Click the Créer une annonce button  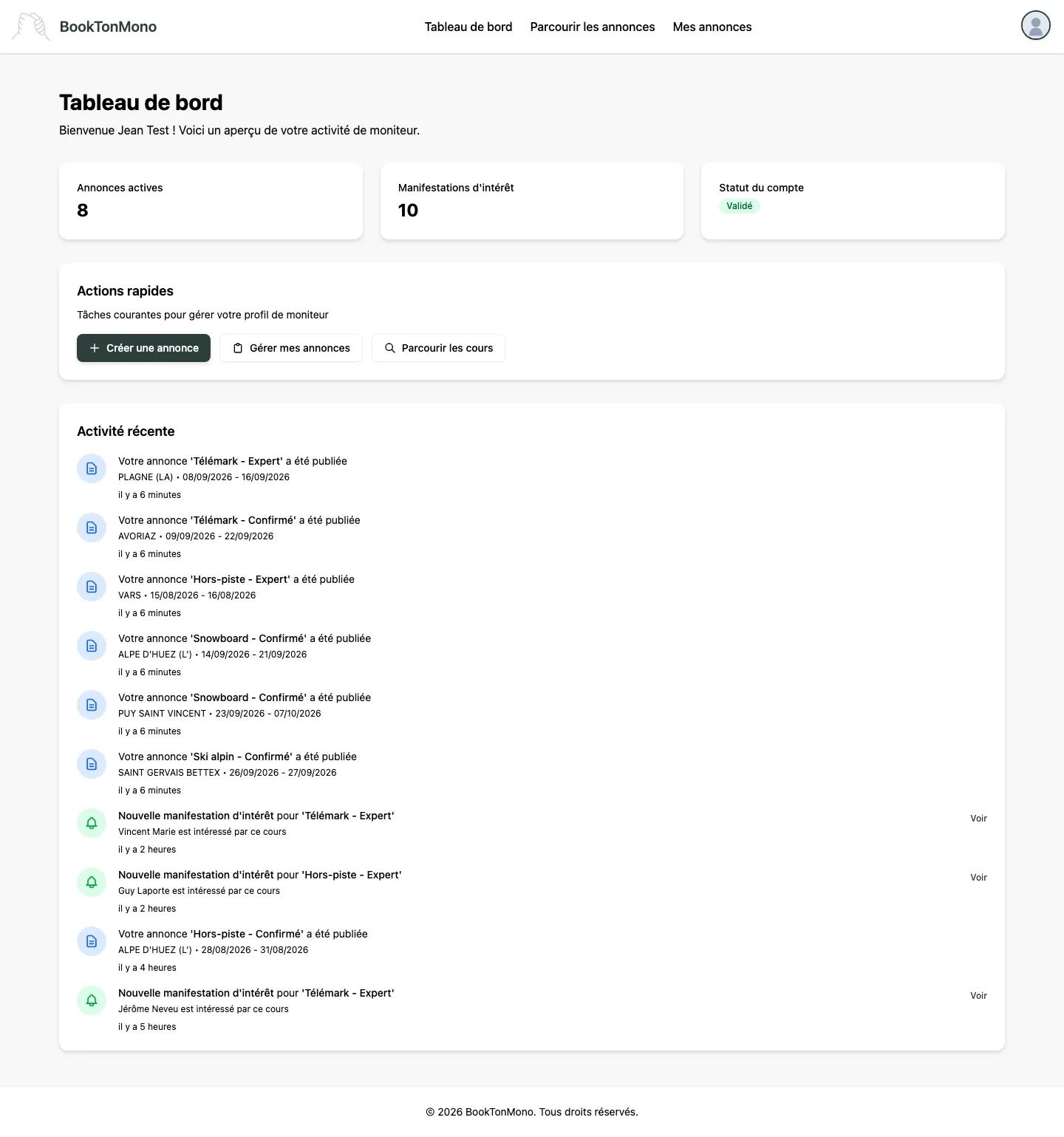(143, 348)
